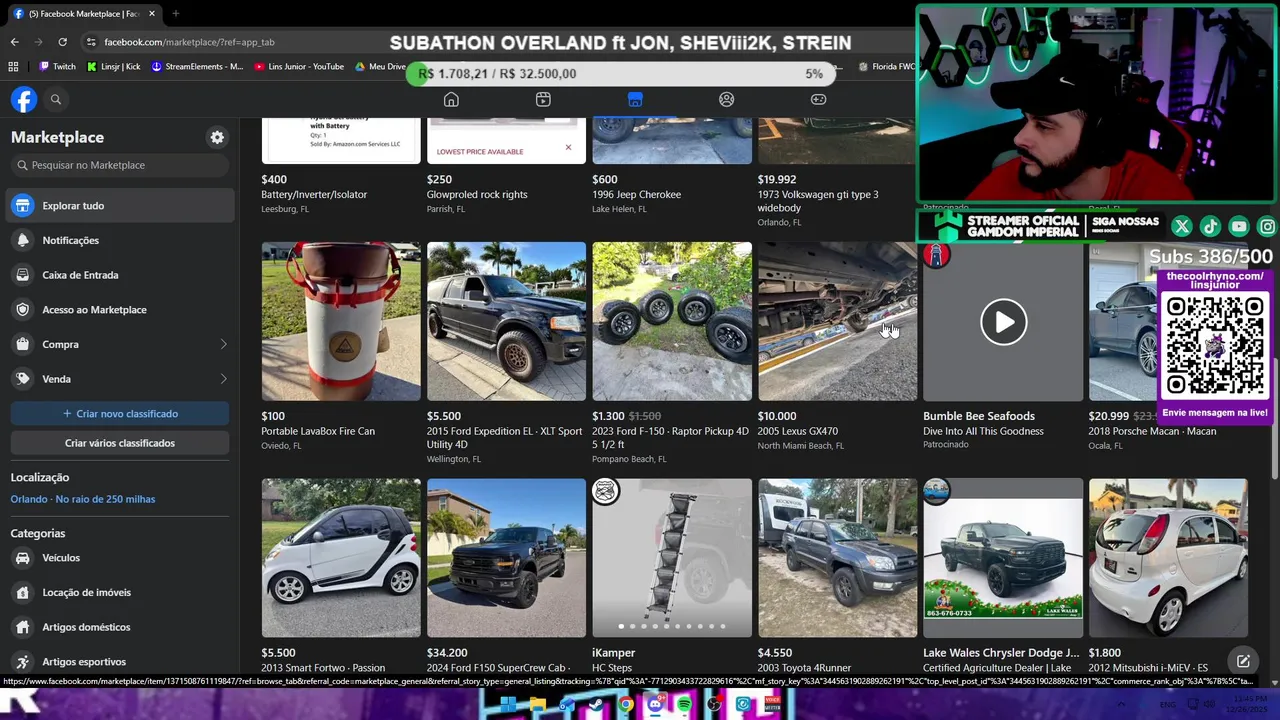The image size is (1280, 720).
Task: Go to the Facebook Home tab icon
Action: (x=451, y=99)
